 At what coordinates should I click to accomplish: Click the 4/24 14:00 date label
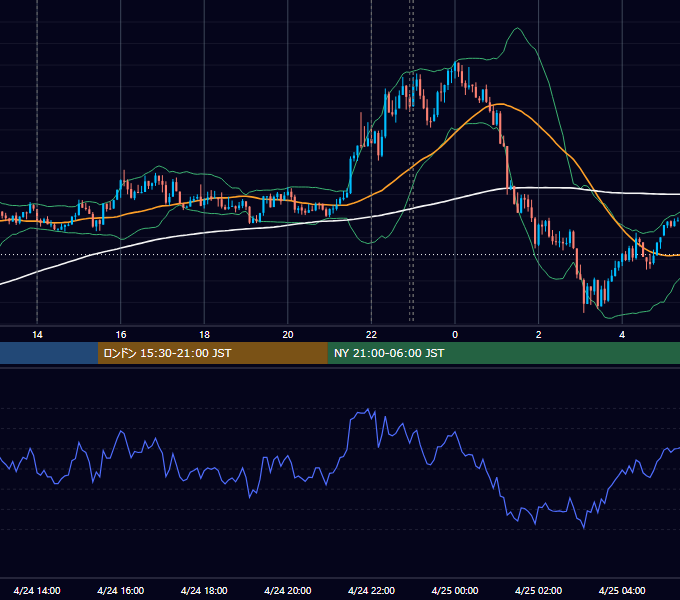[x=37, y=590]
